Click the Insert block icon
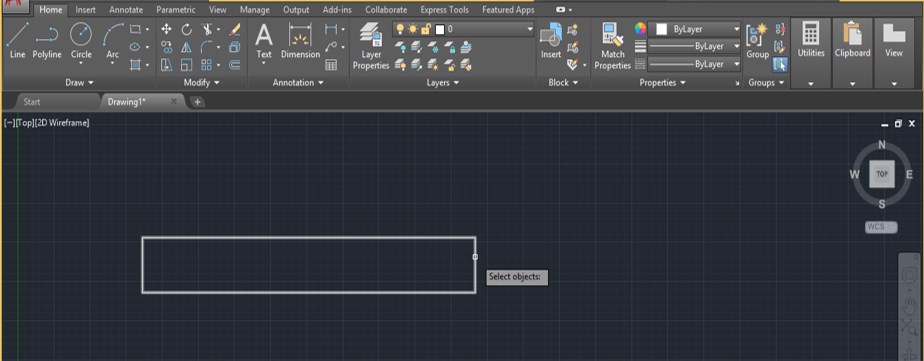This screenshot has height=361, width=924. (551, 41)
